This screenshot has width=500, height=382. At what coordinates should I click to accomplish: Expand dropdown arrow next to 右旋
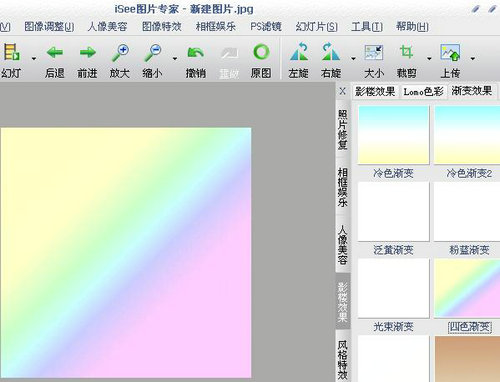click(x=353, y=59)
